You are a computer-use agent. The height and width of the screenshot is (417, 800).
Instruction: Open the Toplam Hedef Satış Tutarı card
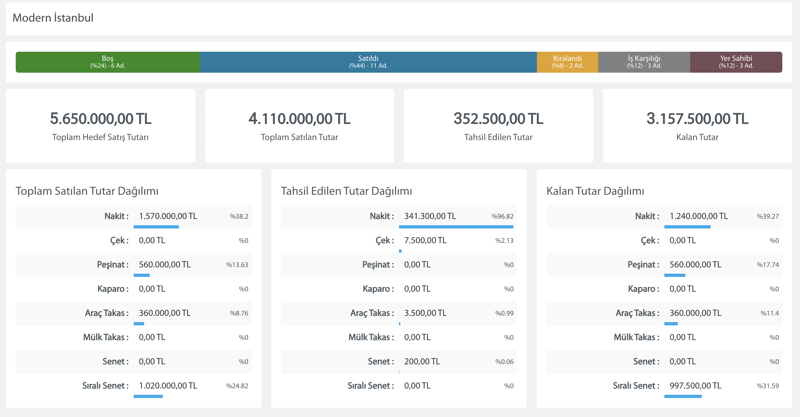100,126
